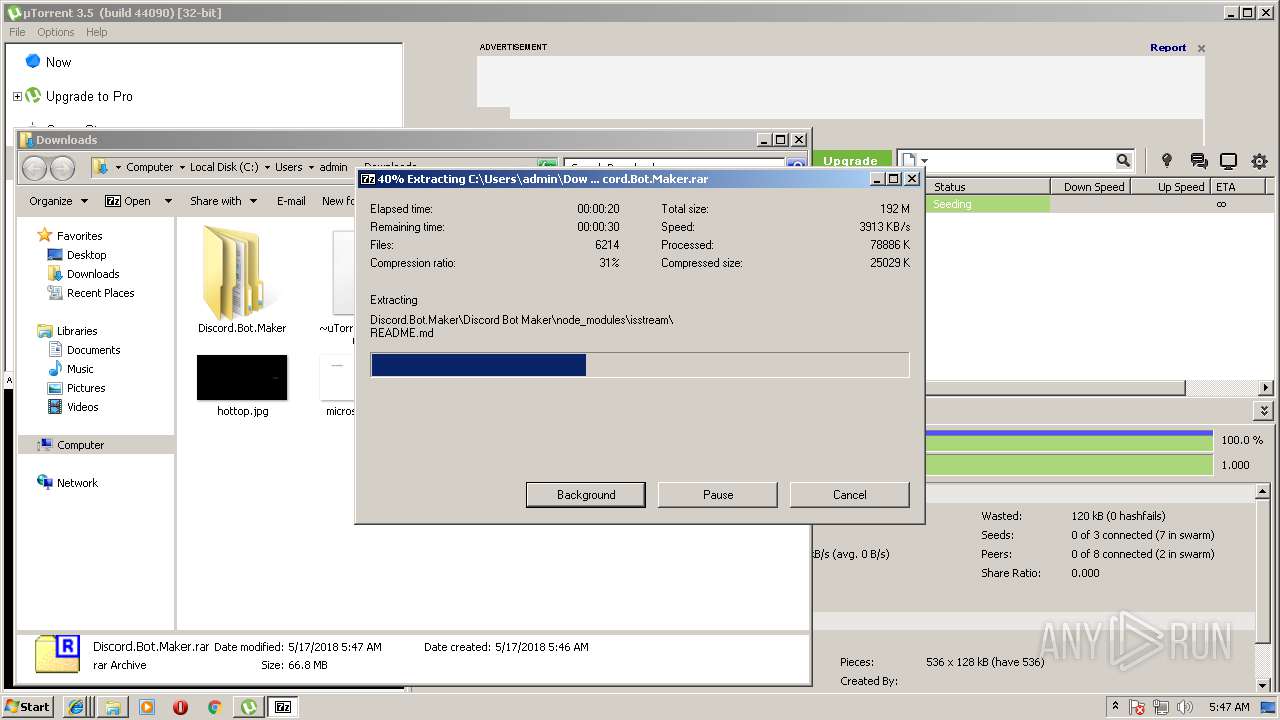Click Favorites header in sidebar

(79, 236)
